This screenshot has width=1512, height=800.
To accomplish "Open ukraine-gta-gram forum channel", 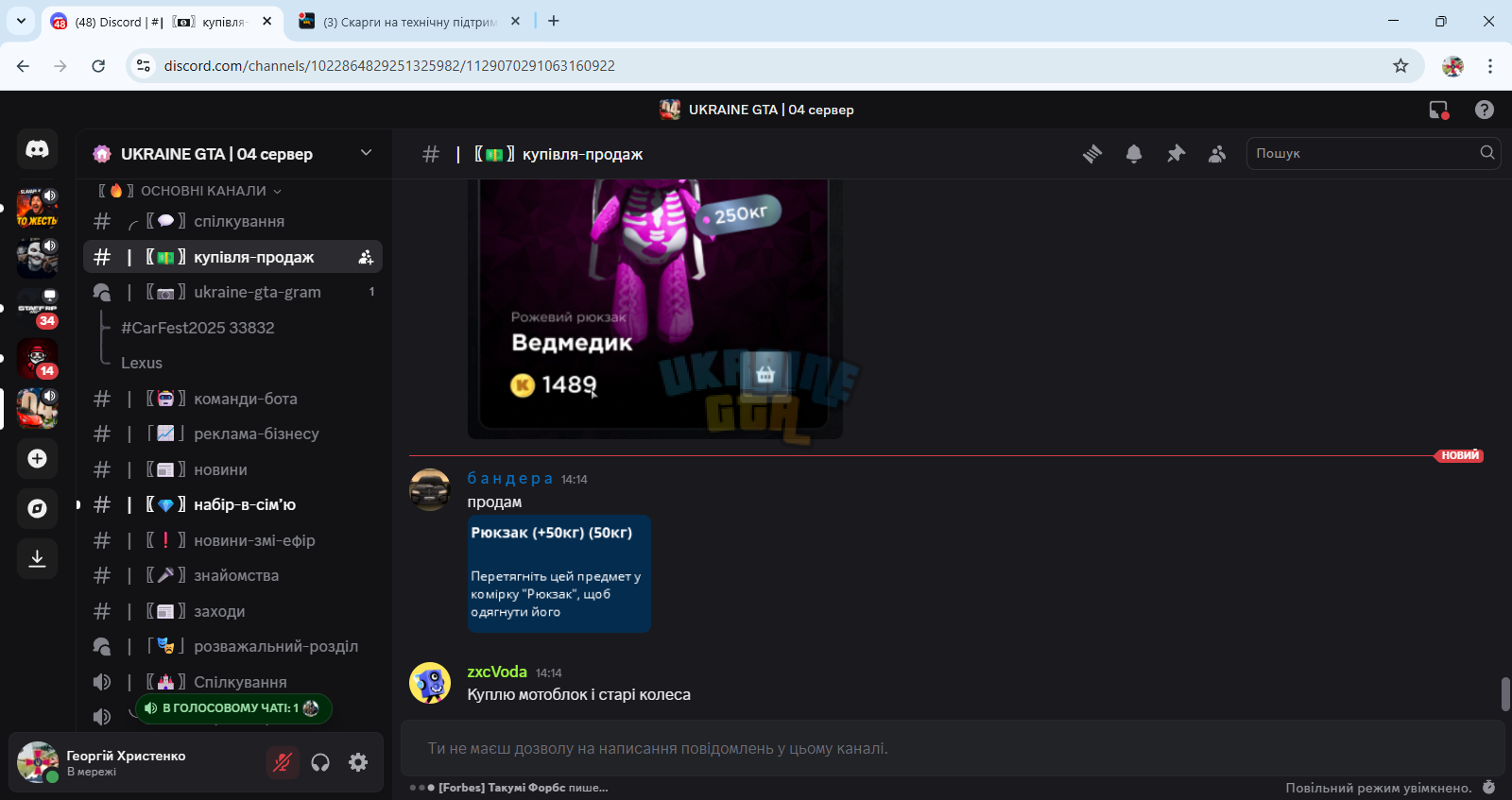I will (232, 292).
